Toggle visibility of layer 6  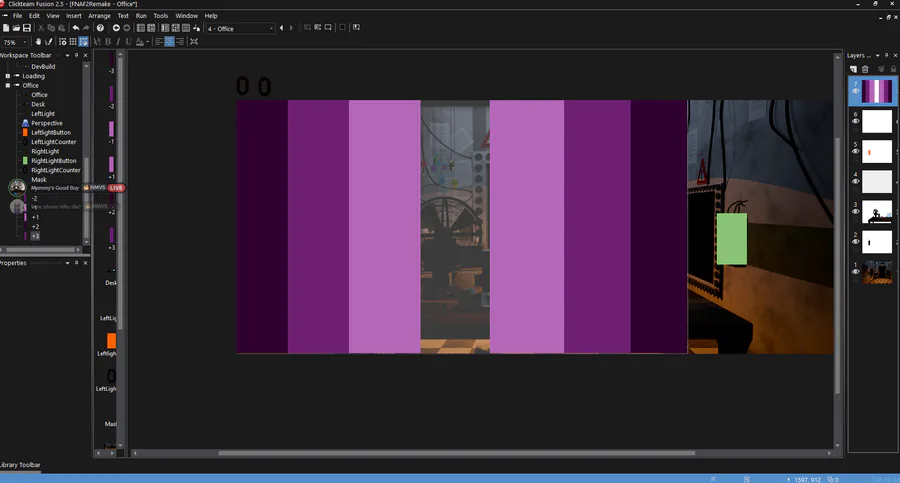[x=855, y=121]
